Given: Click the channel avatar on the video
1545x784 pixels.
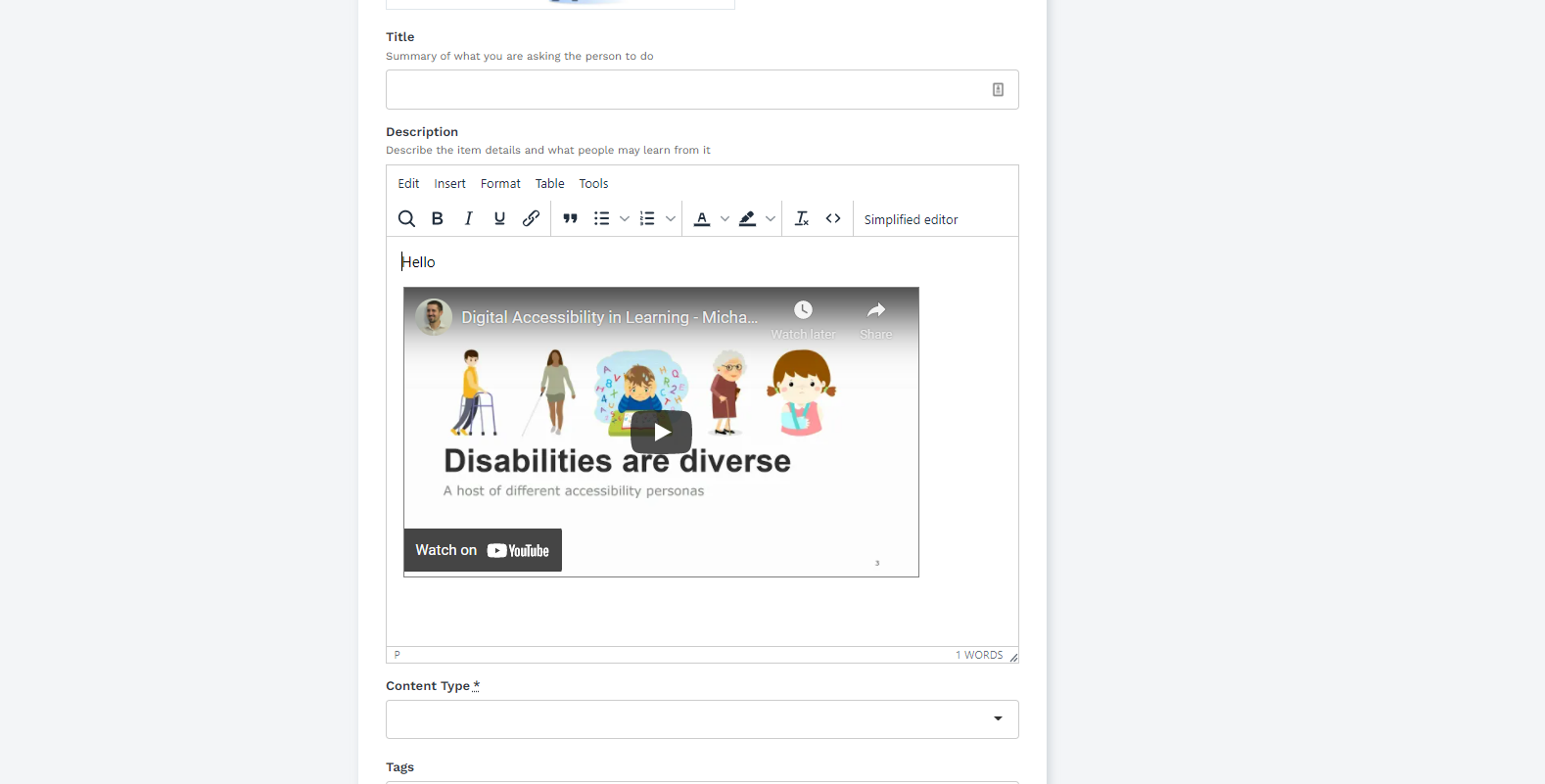Looking at the screenshot, I should pyautogui.click(x=434, y=317).
